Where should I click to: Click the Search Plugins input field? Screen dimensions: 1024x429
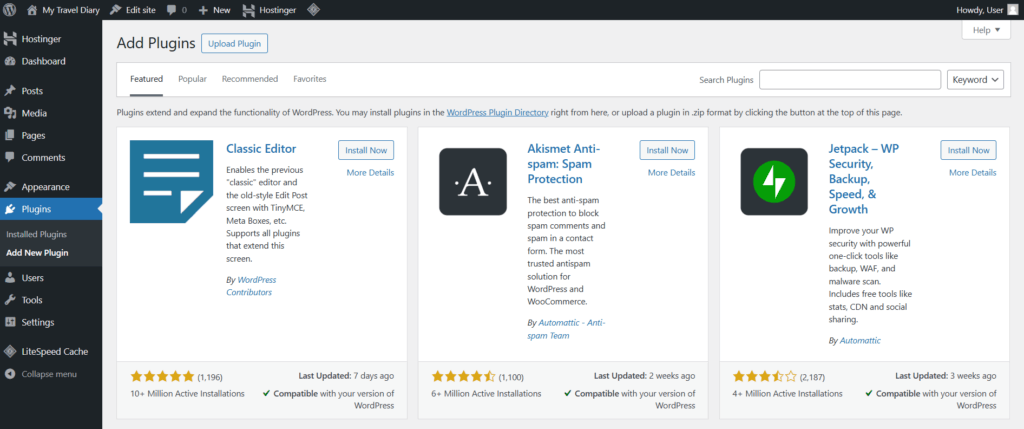coord(851,80)
